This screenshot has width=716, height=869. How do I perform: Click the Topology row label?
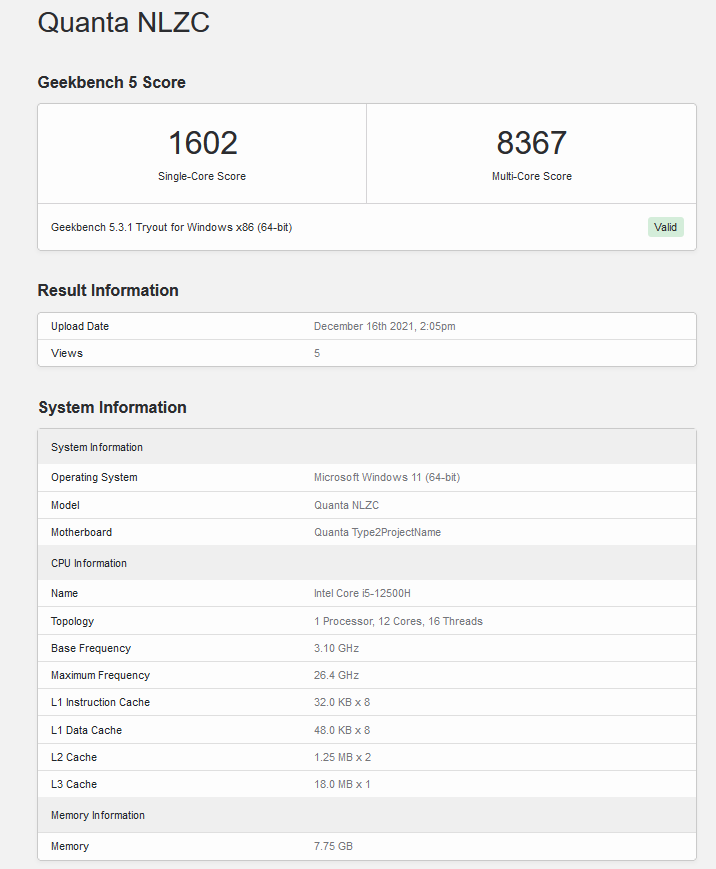click(x=73, y=621)
